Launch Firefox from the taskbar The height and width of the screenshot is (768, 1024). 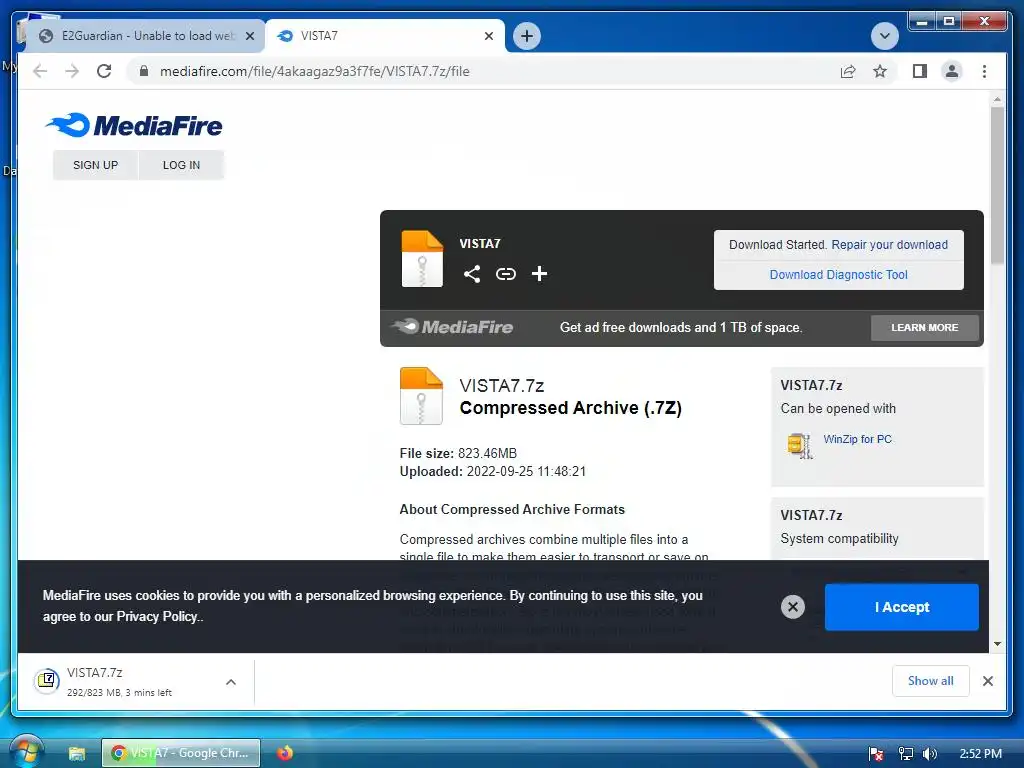pyautogui.click(x=285, y=753)
